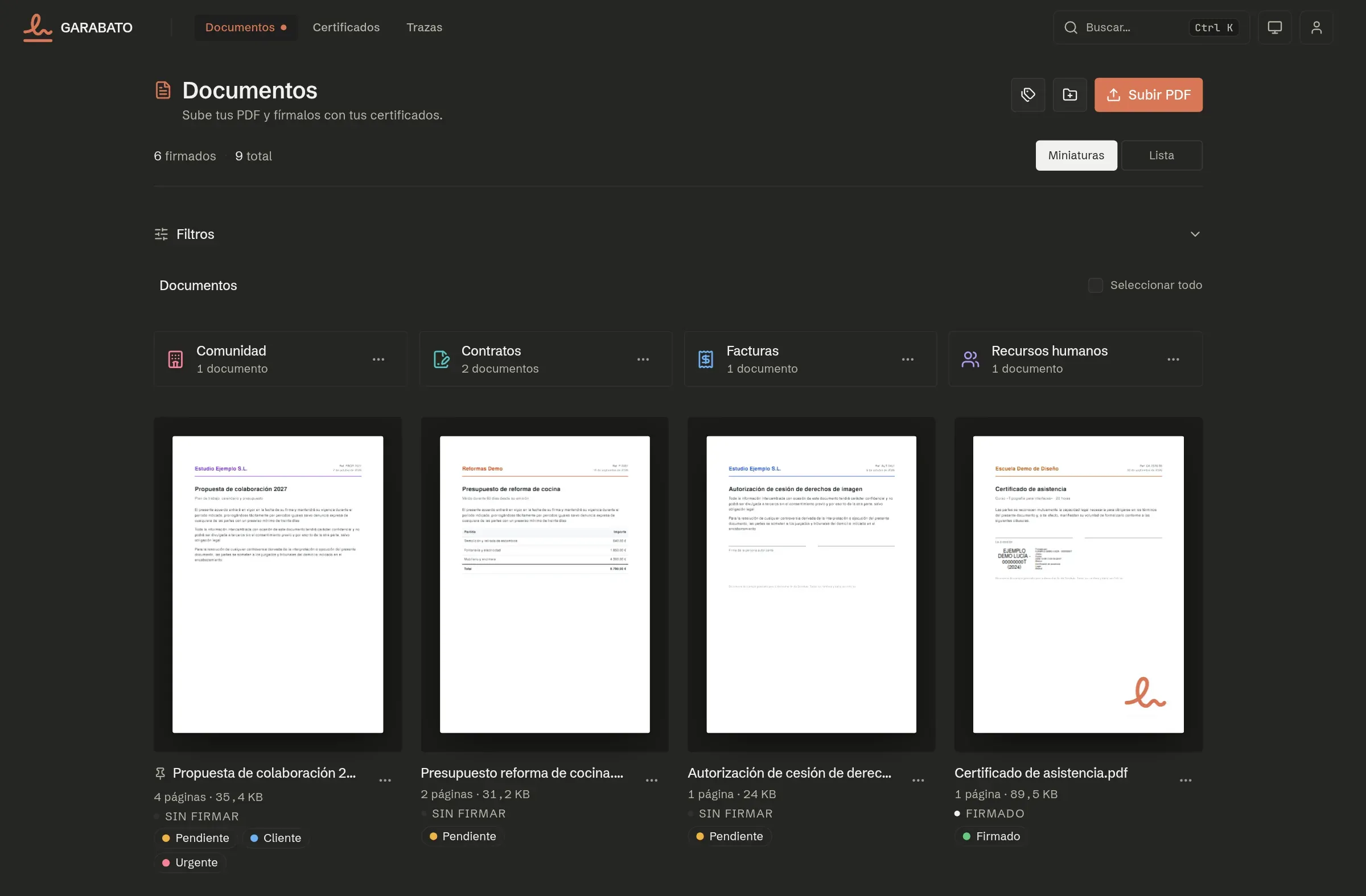Open the Contratos folder
The image size is (1366, 896).
coord(545,359)
